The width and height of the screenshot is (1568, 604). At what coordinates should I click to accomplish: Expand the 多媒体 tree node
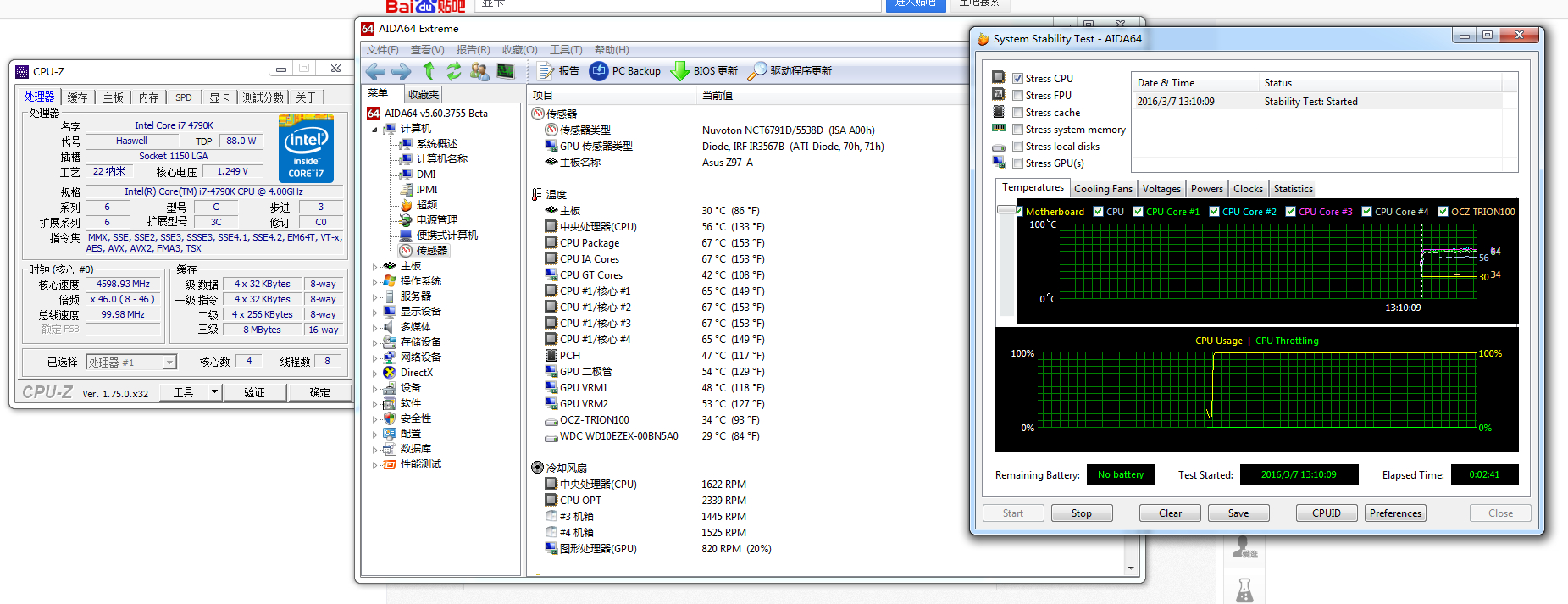(x=374, y=328)
